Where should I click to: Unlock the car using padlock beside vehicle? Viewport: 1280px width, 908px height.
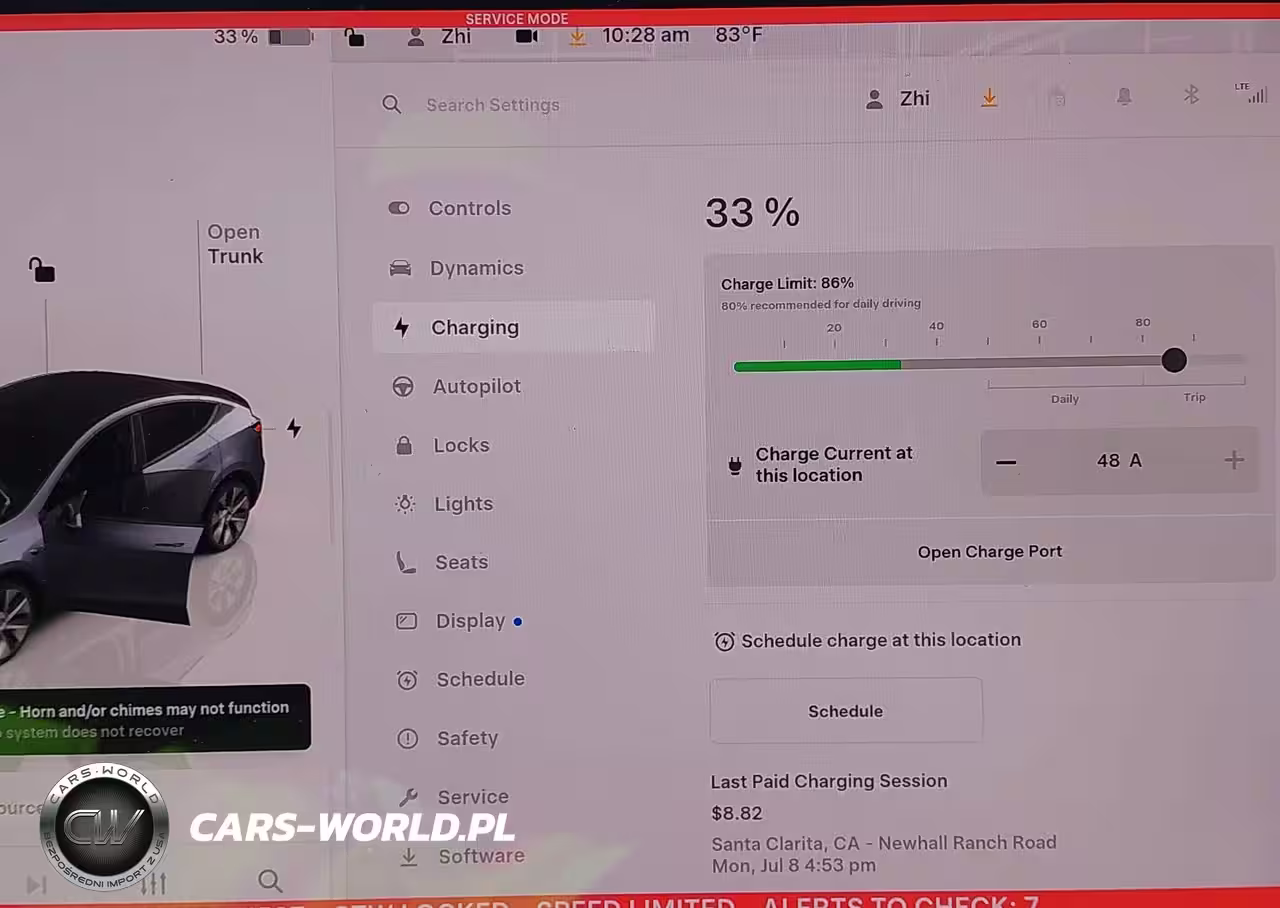[x=41, y=270]
